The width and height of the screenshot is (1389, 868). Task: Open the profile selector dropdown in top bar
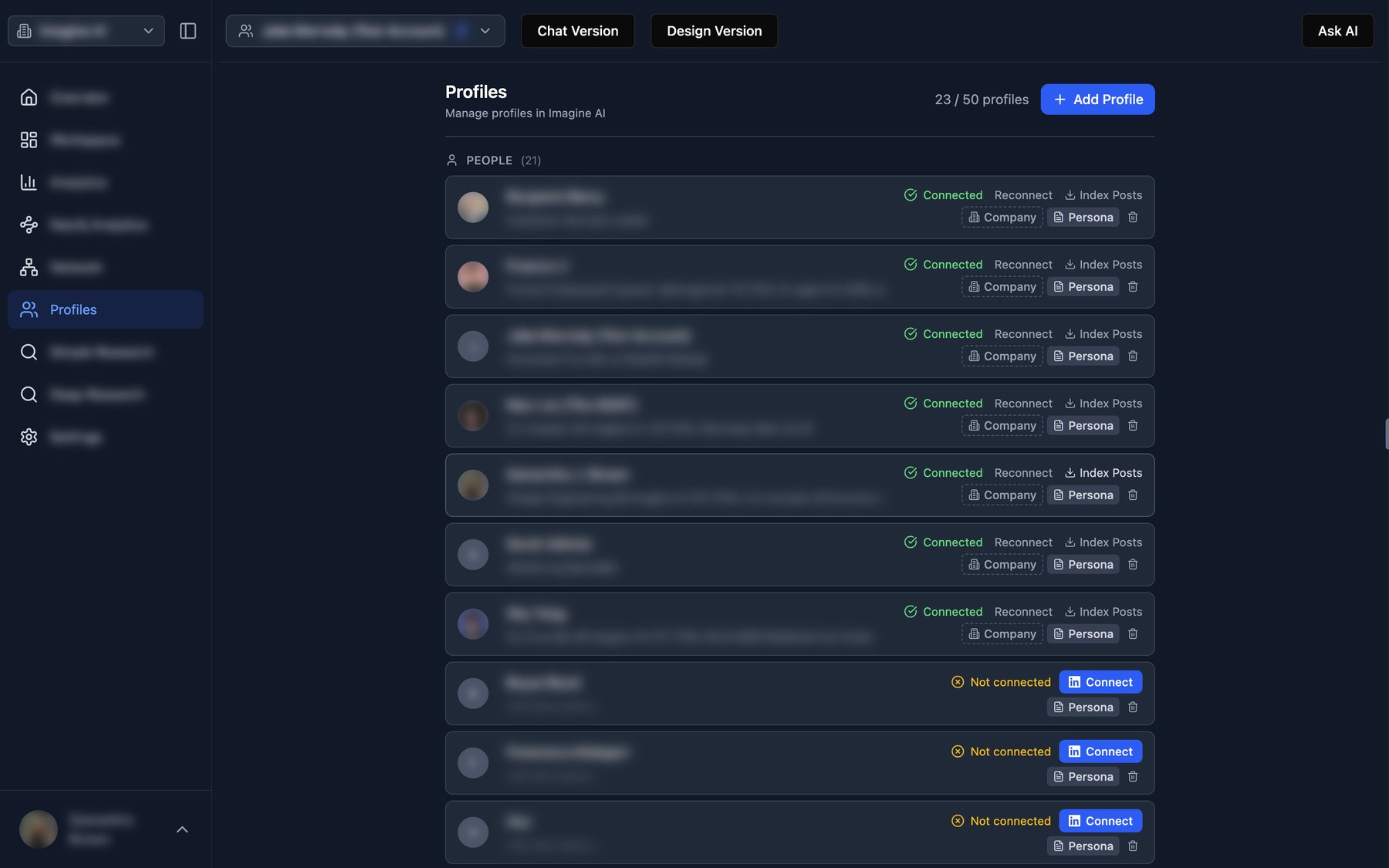(x=365, y=31)
